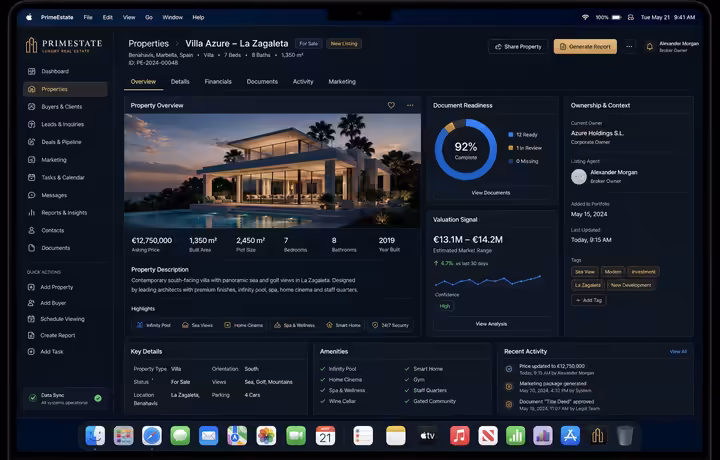Open Tasks & Calendar section
The image size is (720, 460).
pos(63,177)
